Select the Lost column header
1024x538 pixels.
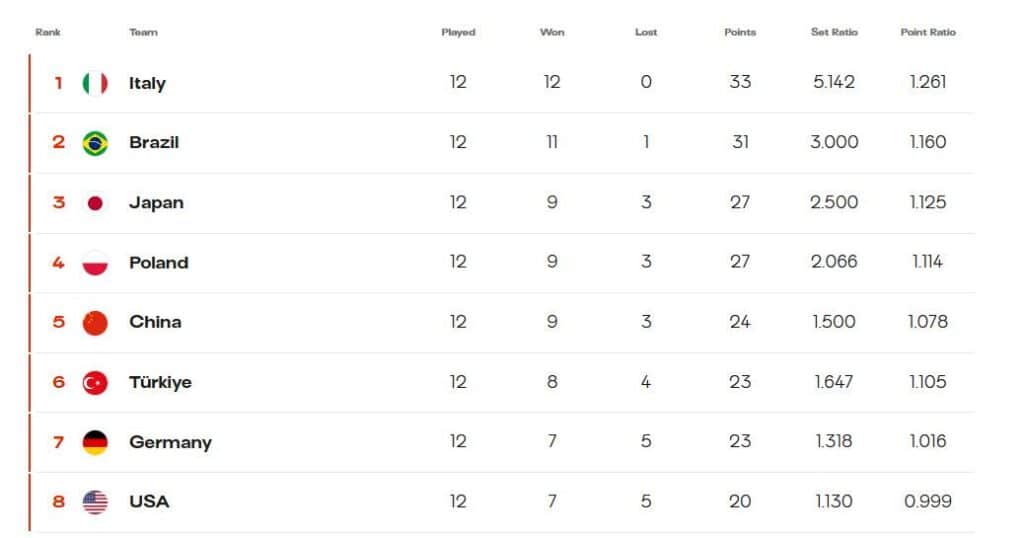pyautogui.click(x=646, y=32)
